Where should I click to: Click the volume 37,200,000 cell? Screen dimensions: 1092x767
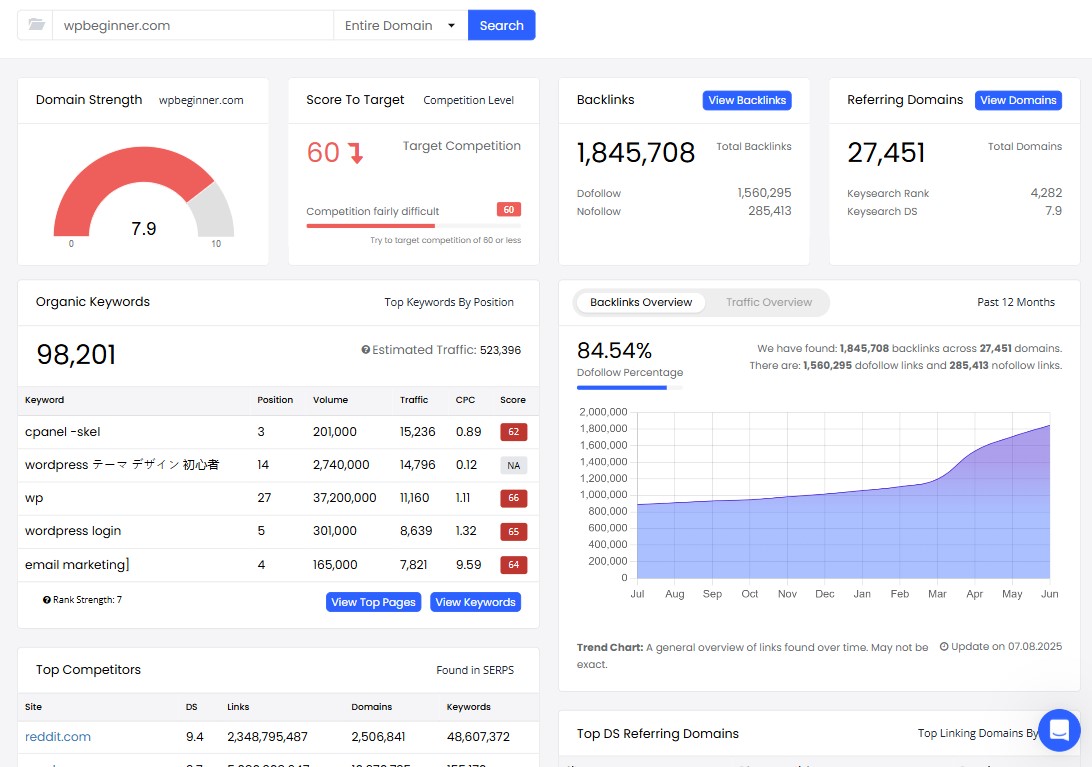tap(345, 498)
